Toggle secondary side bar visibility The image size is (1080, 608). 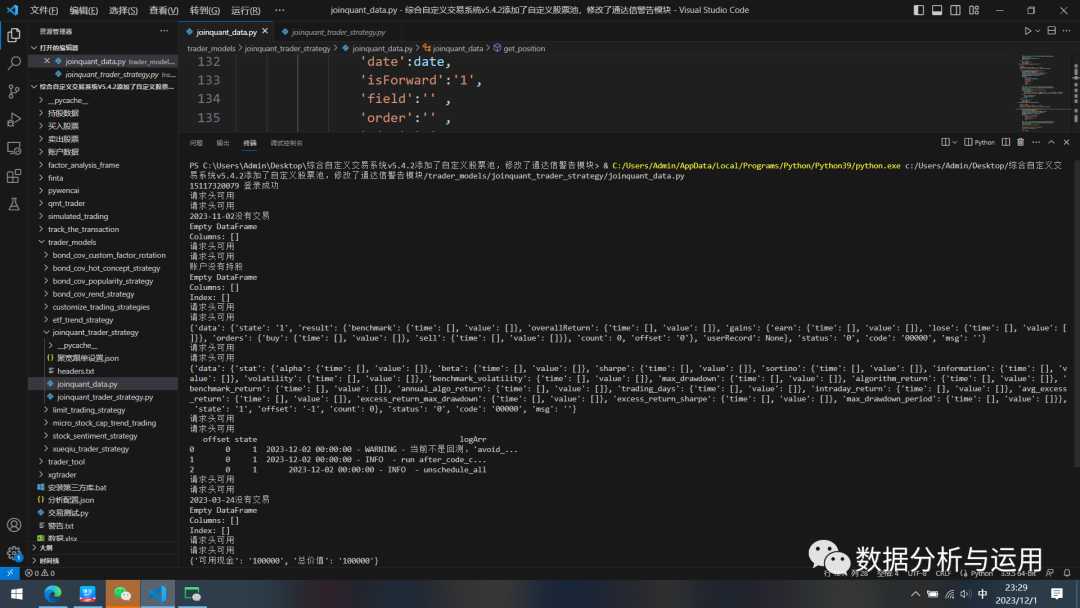click(955, 10)
